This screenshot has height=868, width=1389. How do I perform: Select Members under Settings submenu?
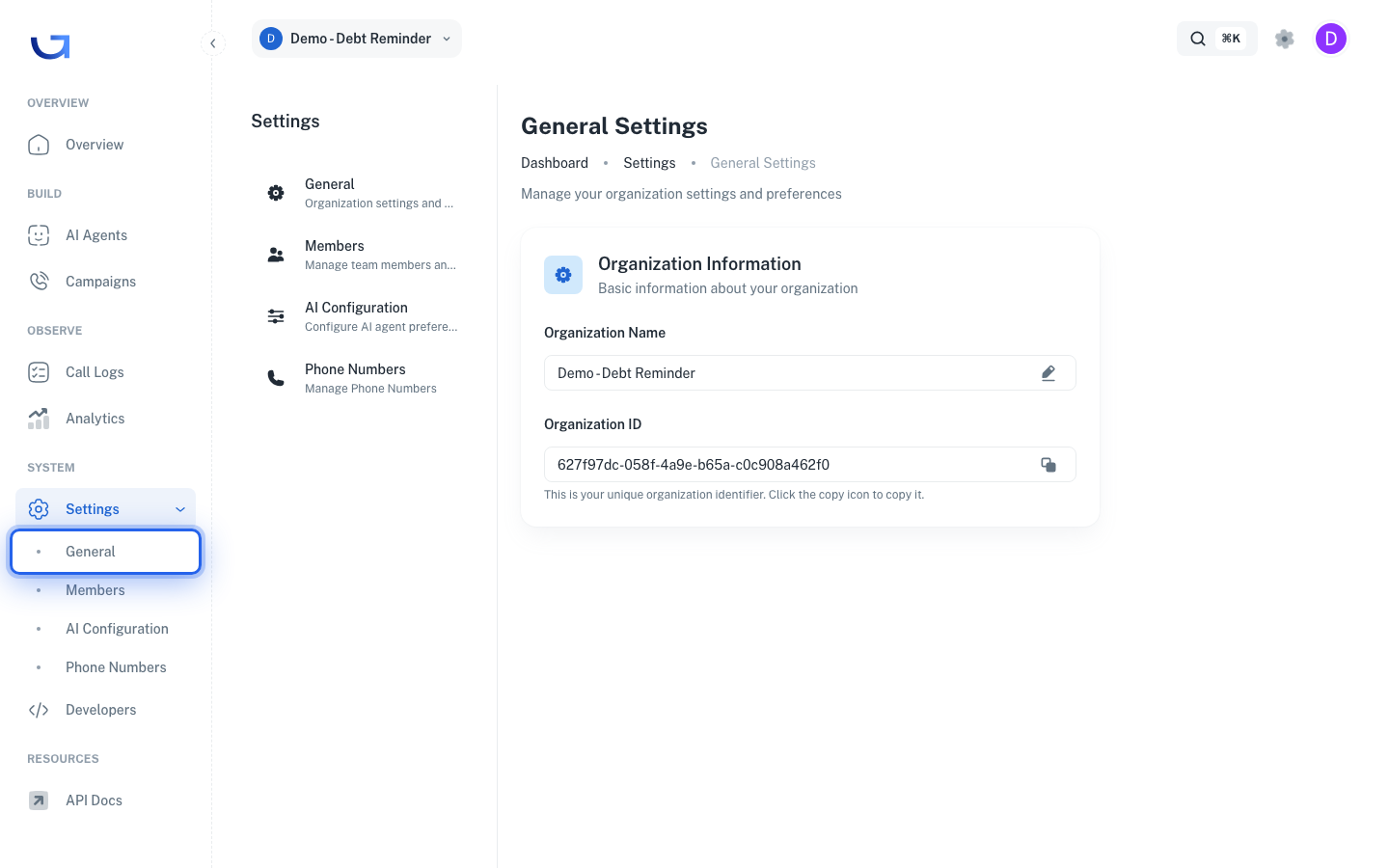tap(105, 590)
